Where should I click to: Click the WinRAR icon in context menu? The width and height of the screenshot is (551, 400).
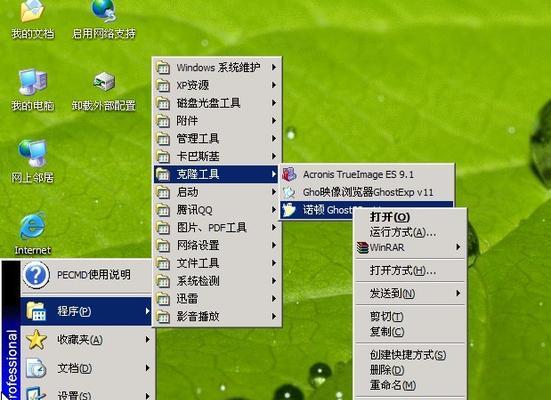pos(362,247)
